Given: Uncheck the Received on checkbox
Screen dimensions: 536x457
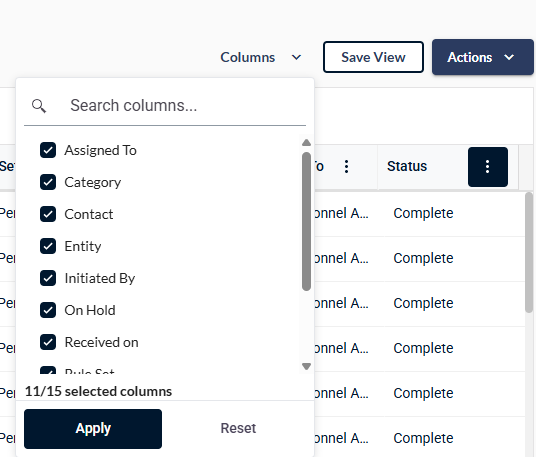Looking at the screenshot, I should pos(48,342).
